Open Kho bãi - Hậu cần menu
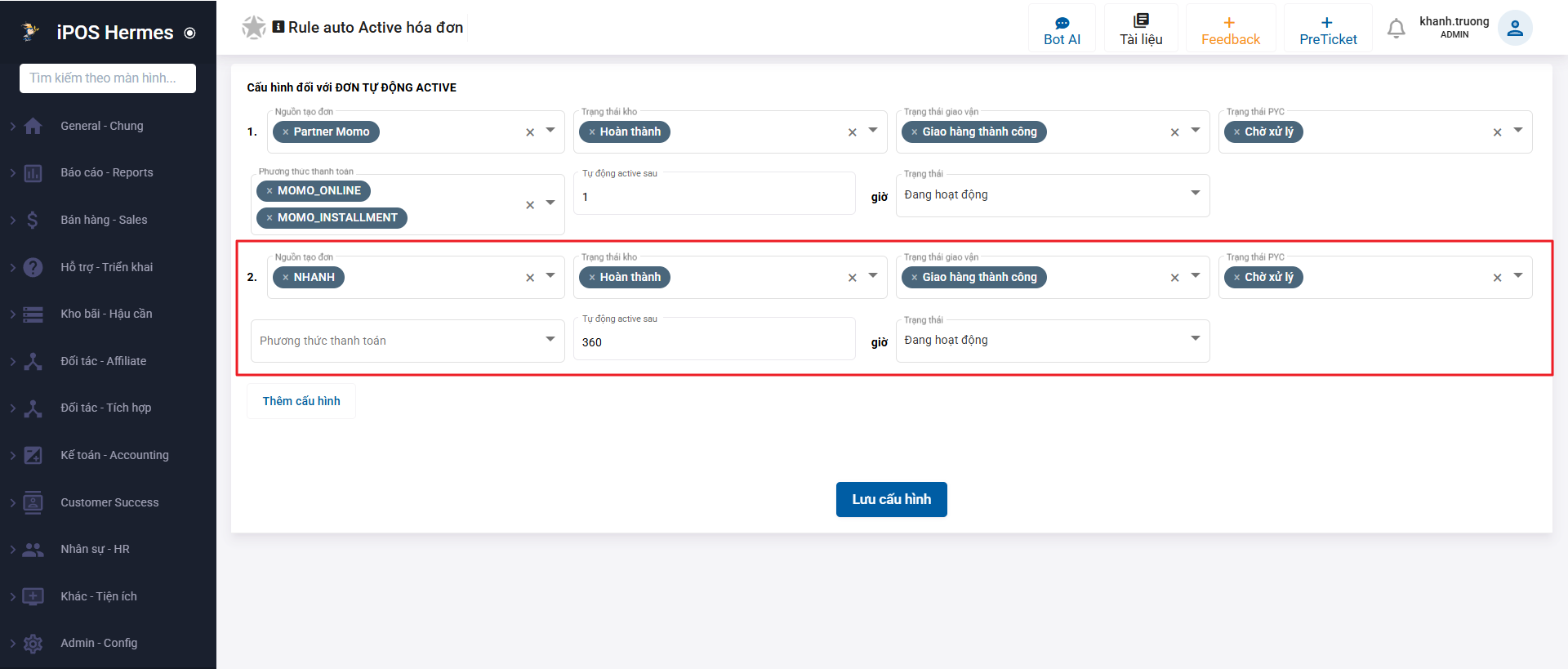The height and width of the screenshot is (669, 1568). [106, 314]
